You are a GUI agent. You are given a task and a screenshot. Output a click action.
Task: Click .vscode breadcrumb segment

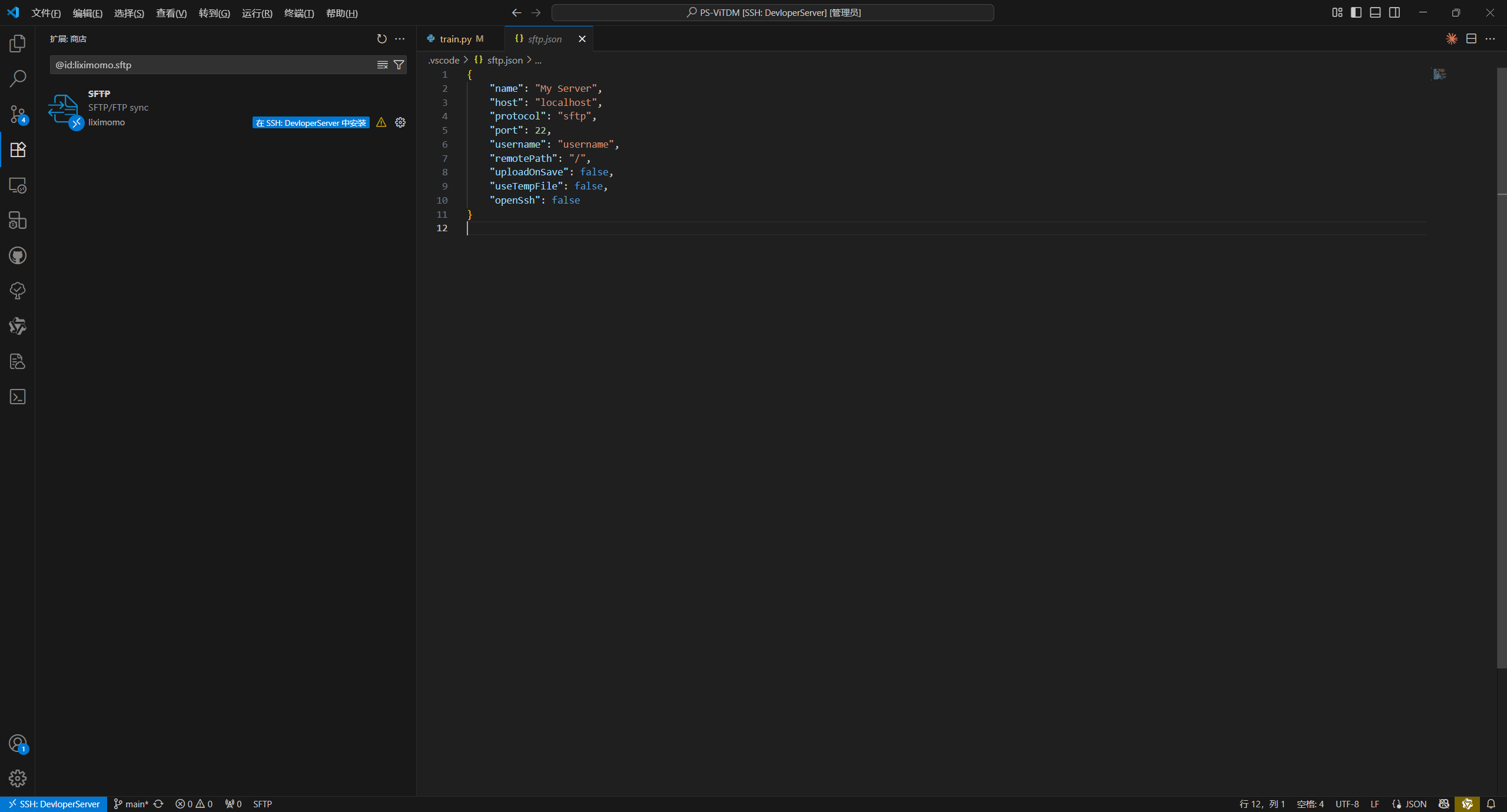443,60
